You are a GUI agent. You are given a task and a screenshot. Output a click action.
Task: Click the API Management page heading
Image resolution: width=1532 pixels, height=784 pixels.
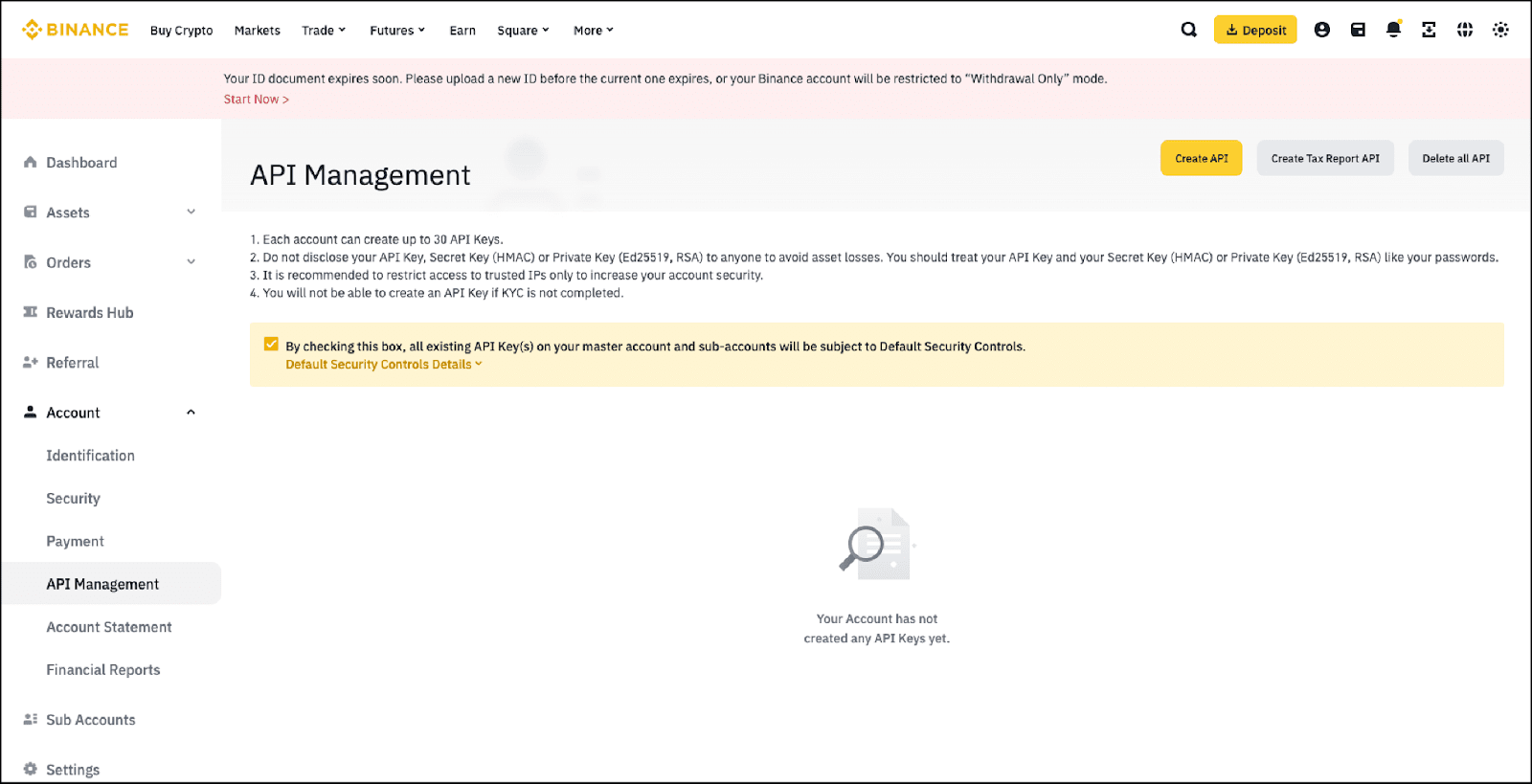(x=360, y=175)
